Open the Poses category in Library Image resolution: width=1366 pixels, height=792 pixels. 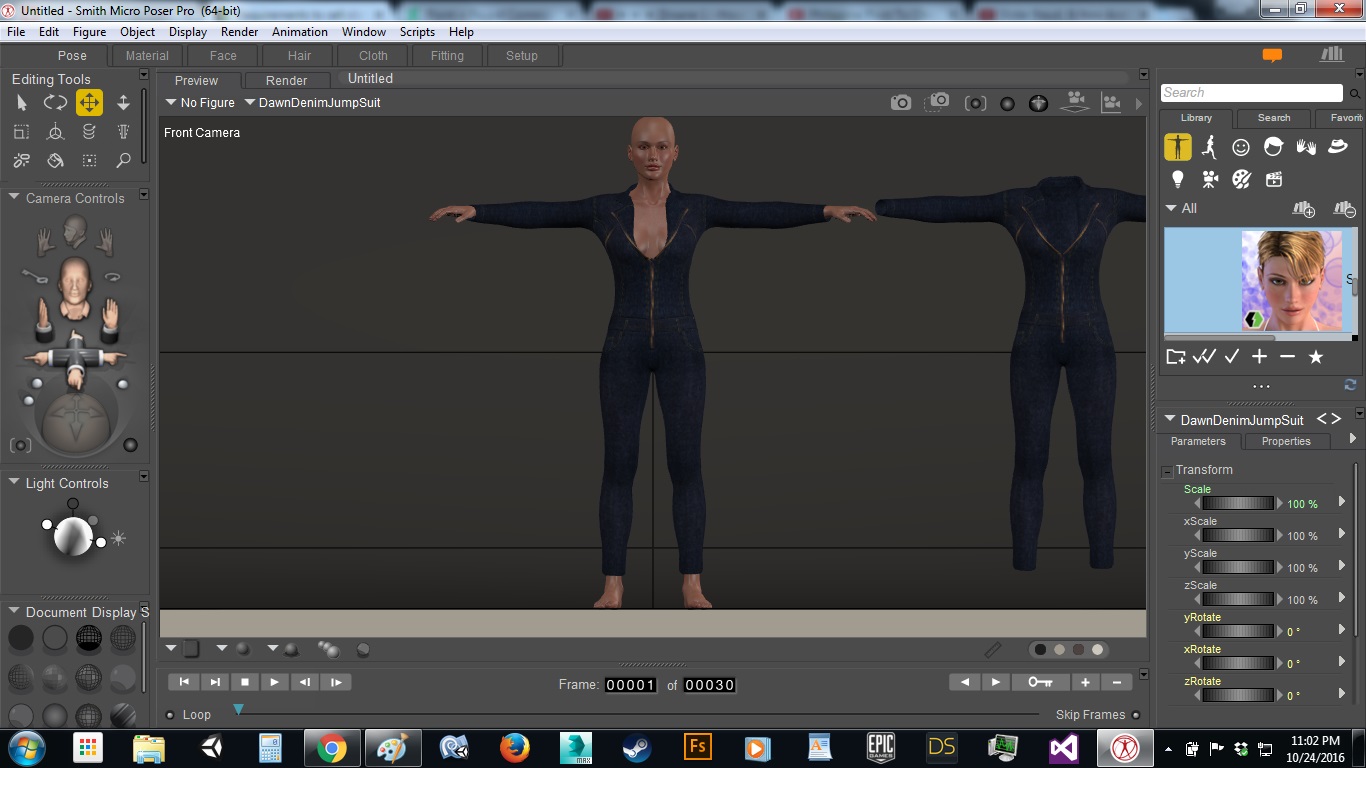click(1209, 148)
